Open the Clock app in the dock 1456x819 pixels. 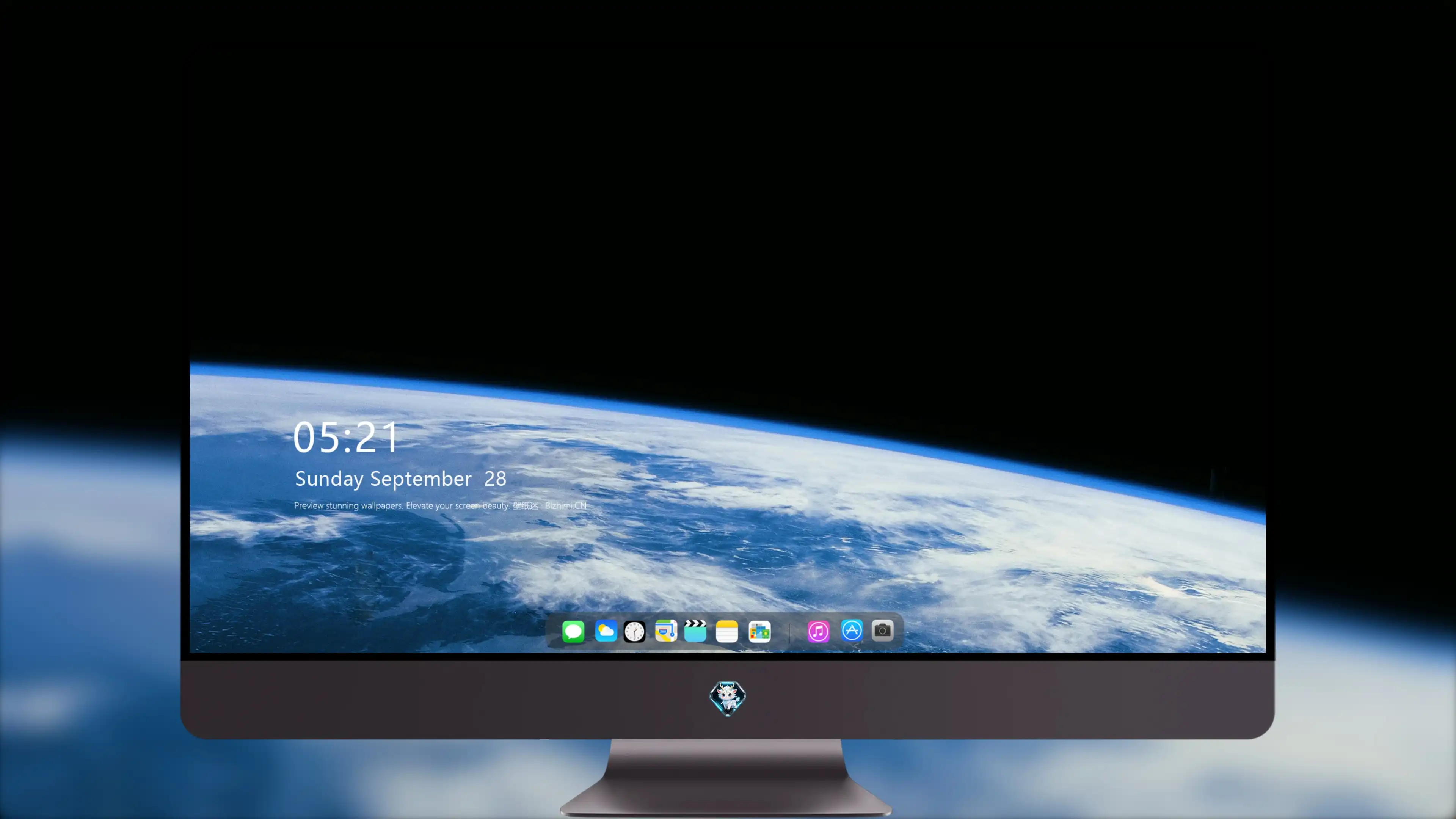634,631
